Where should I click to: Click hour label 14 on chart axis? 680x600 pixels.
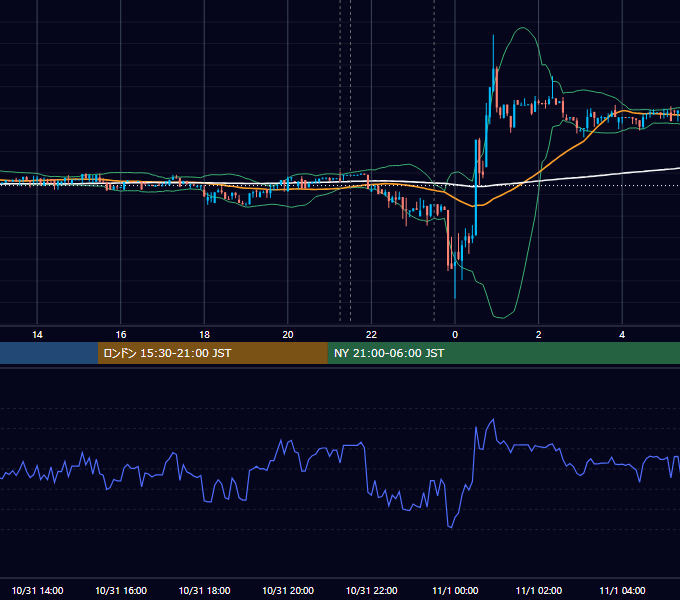click(37, 335)
